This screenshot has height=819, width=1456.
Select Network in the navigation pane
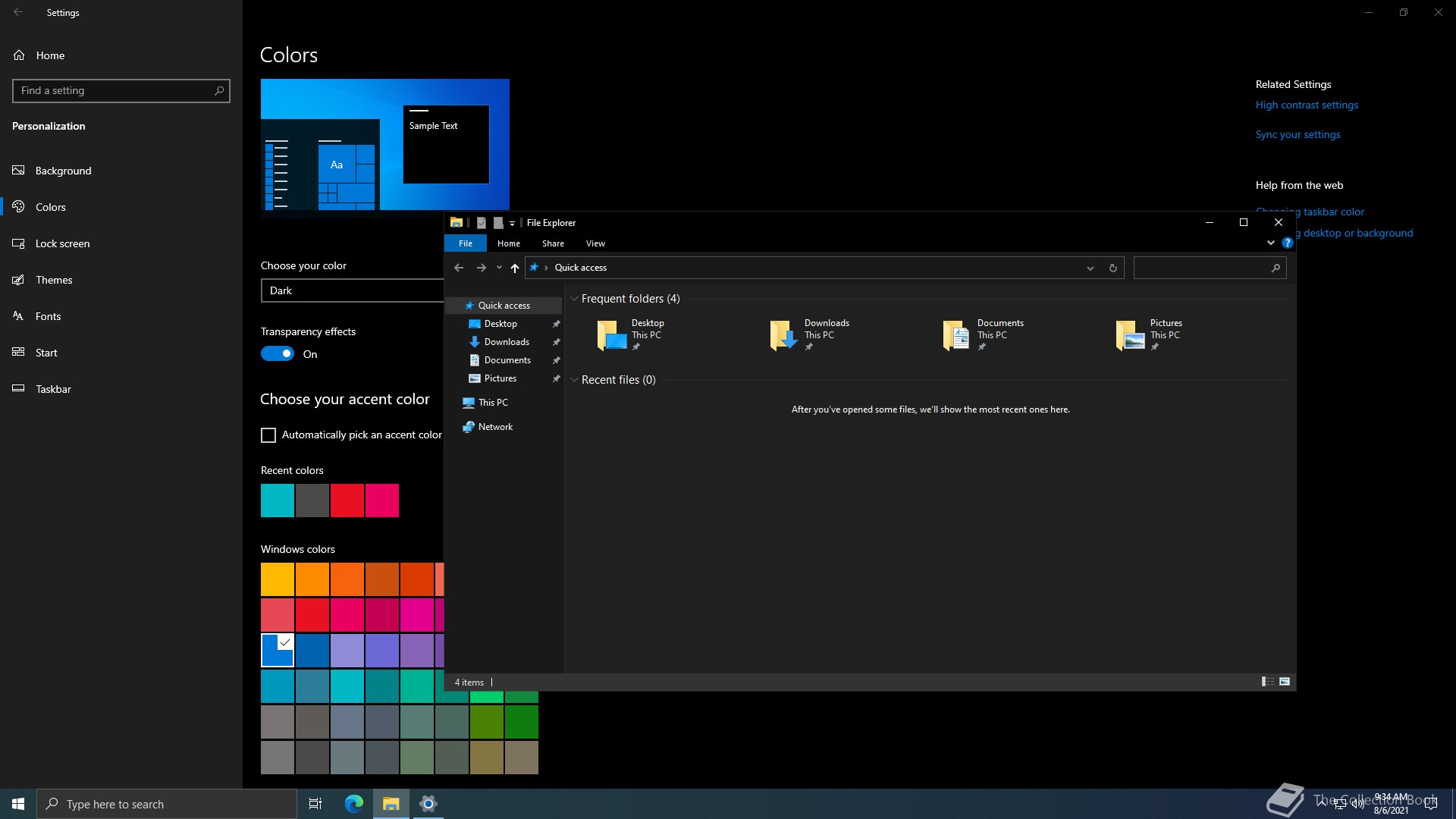(495, 427)
